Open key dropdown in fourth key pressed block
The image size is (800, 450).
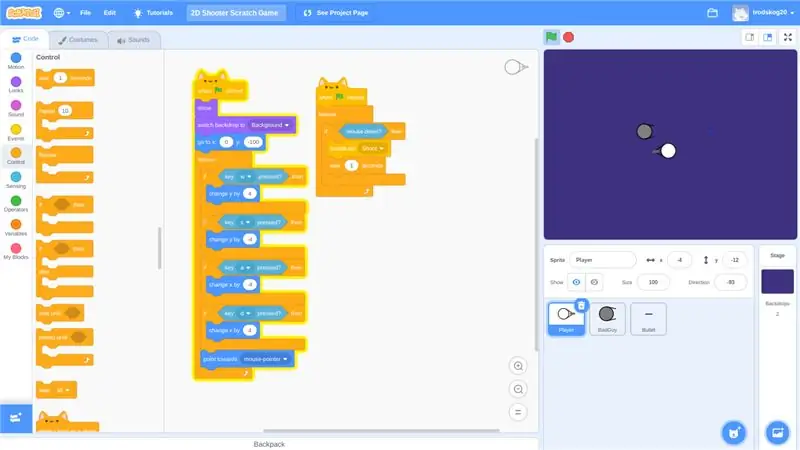coord(245,313)
